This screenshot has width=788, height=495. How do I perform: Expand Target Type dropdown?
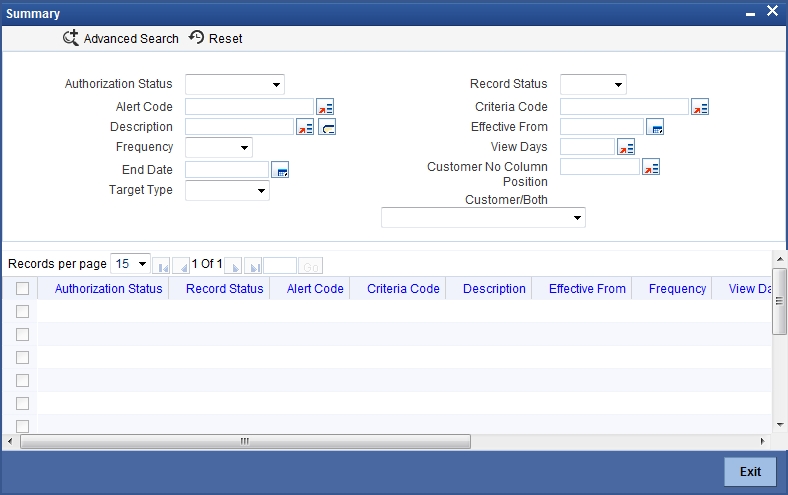pyautogui.click(x=227, y=190)
